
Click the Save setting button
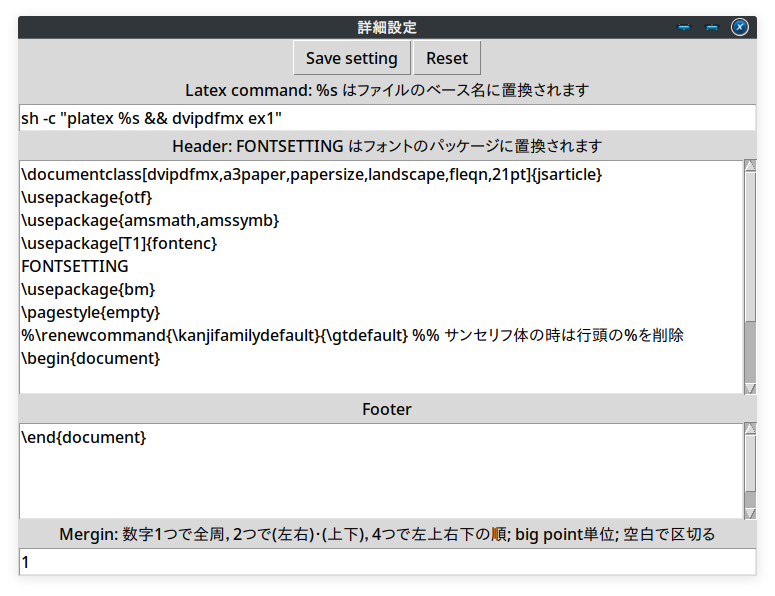click(351, 58)
